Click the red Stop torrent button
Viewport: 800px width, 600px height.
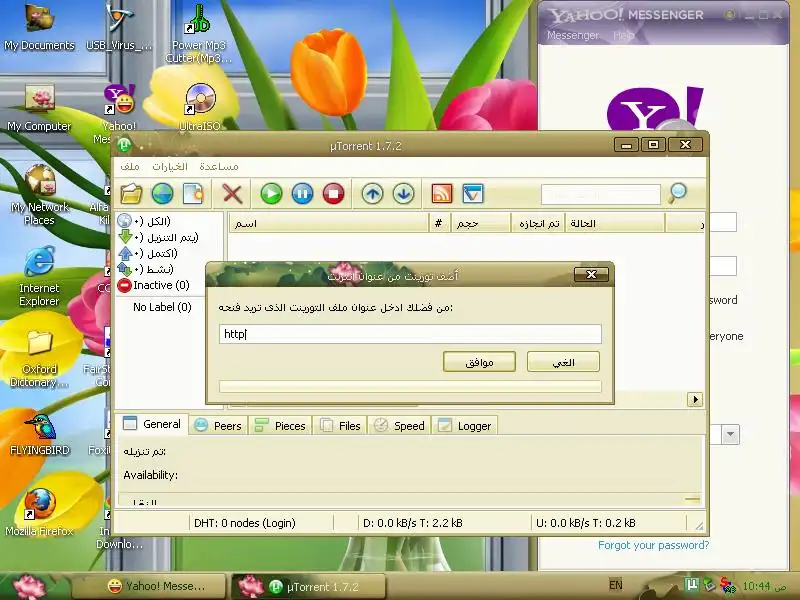click(x=334, y=194)
